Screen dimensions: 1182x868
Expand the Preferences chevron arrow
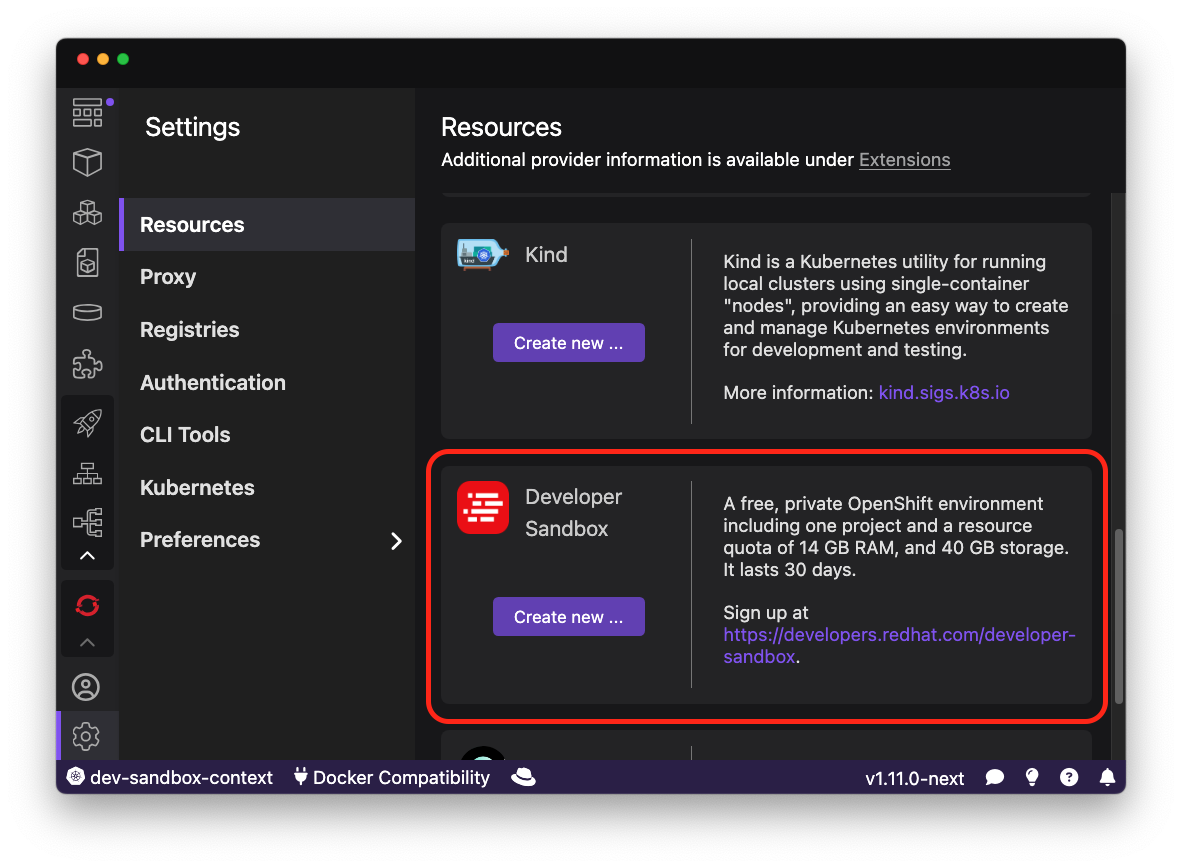(397, 541)
